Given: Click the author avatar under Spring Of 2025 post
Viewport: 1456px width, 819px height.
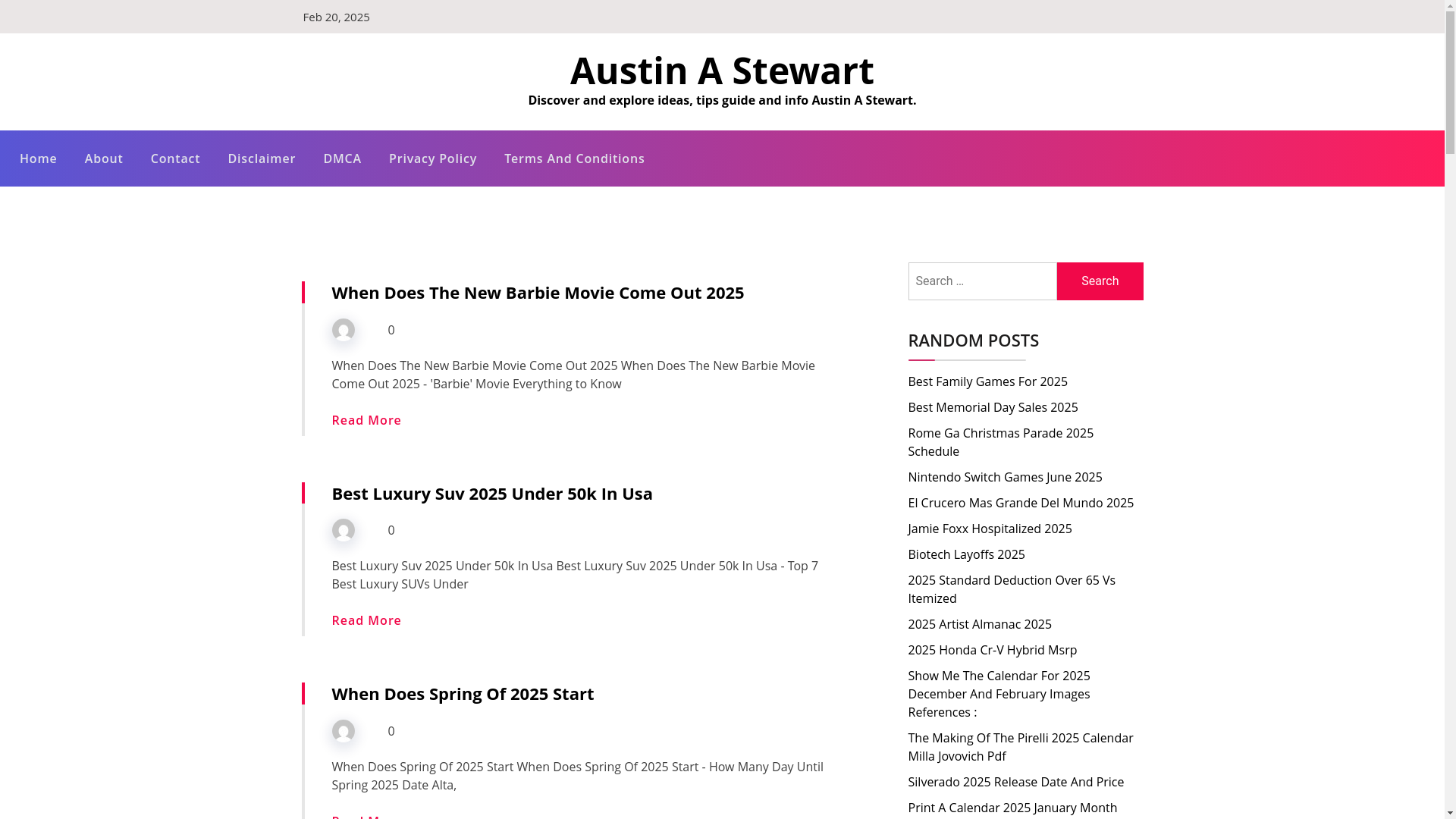Looking at the screenshot, I should pyautogui.click(x=343, y=731).
